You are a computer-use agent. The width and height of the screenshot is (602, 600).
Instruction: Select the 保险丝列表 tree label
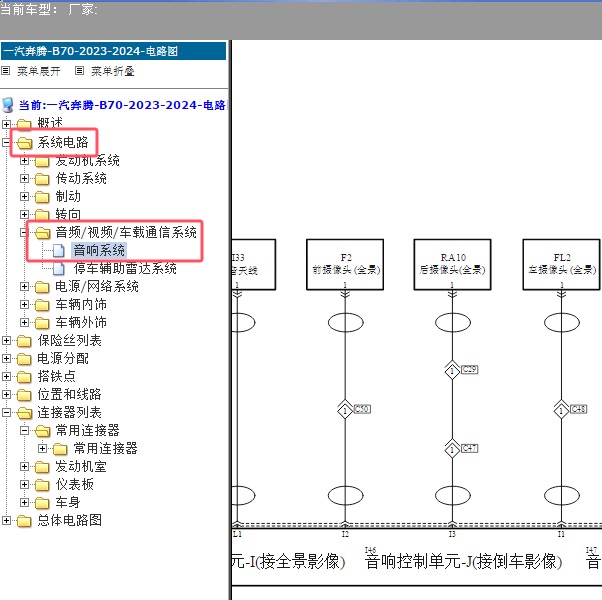tap(69, 340)
